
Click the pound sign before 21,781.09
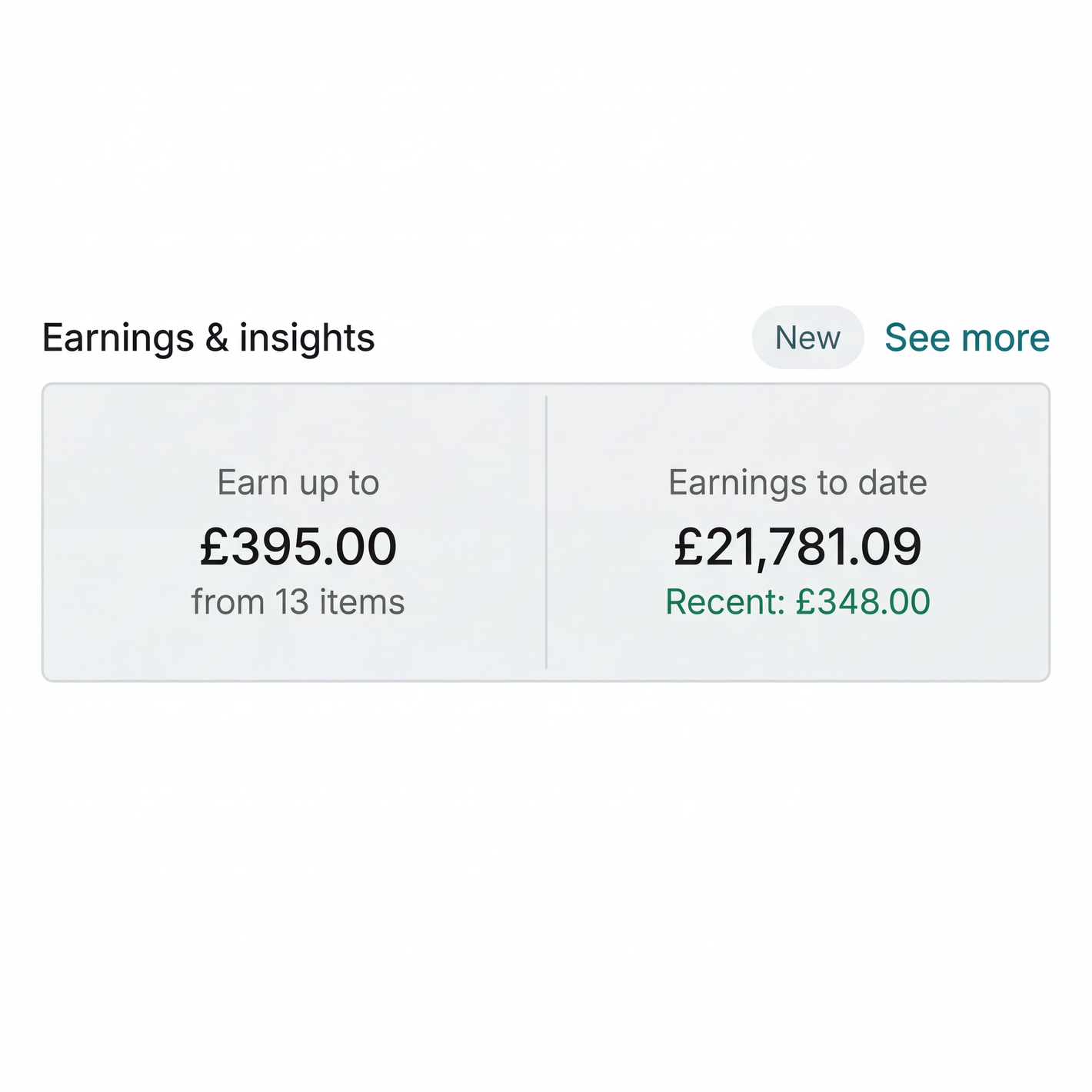(687, 547)
